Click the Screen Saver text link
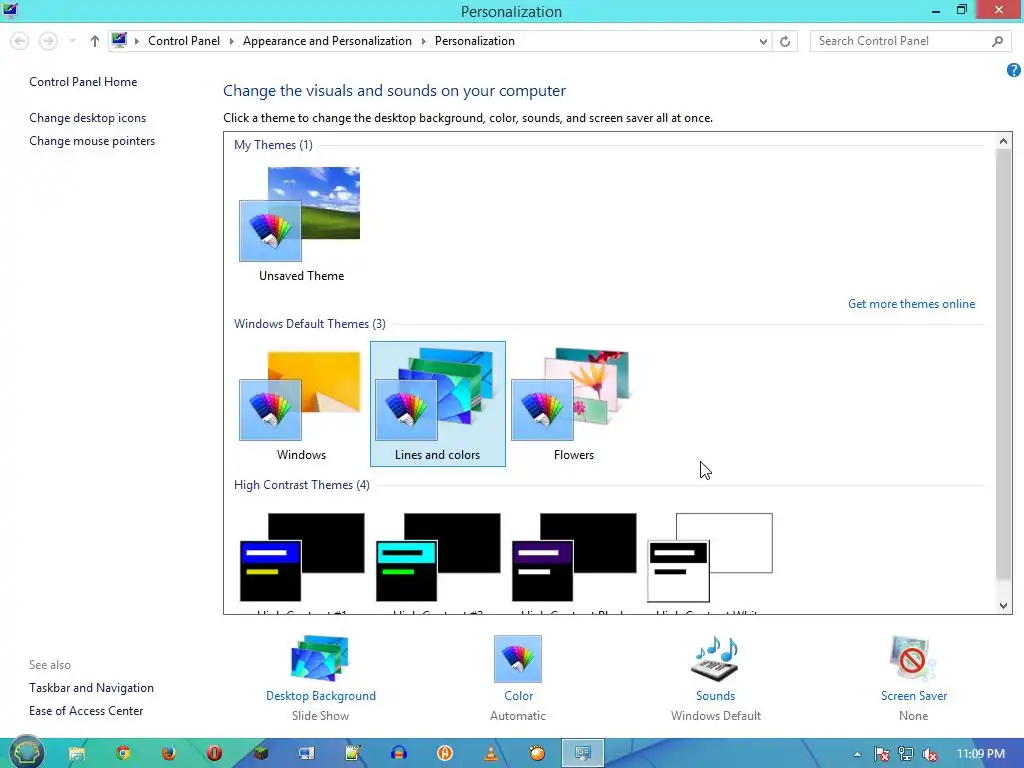 (914, 696)
